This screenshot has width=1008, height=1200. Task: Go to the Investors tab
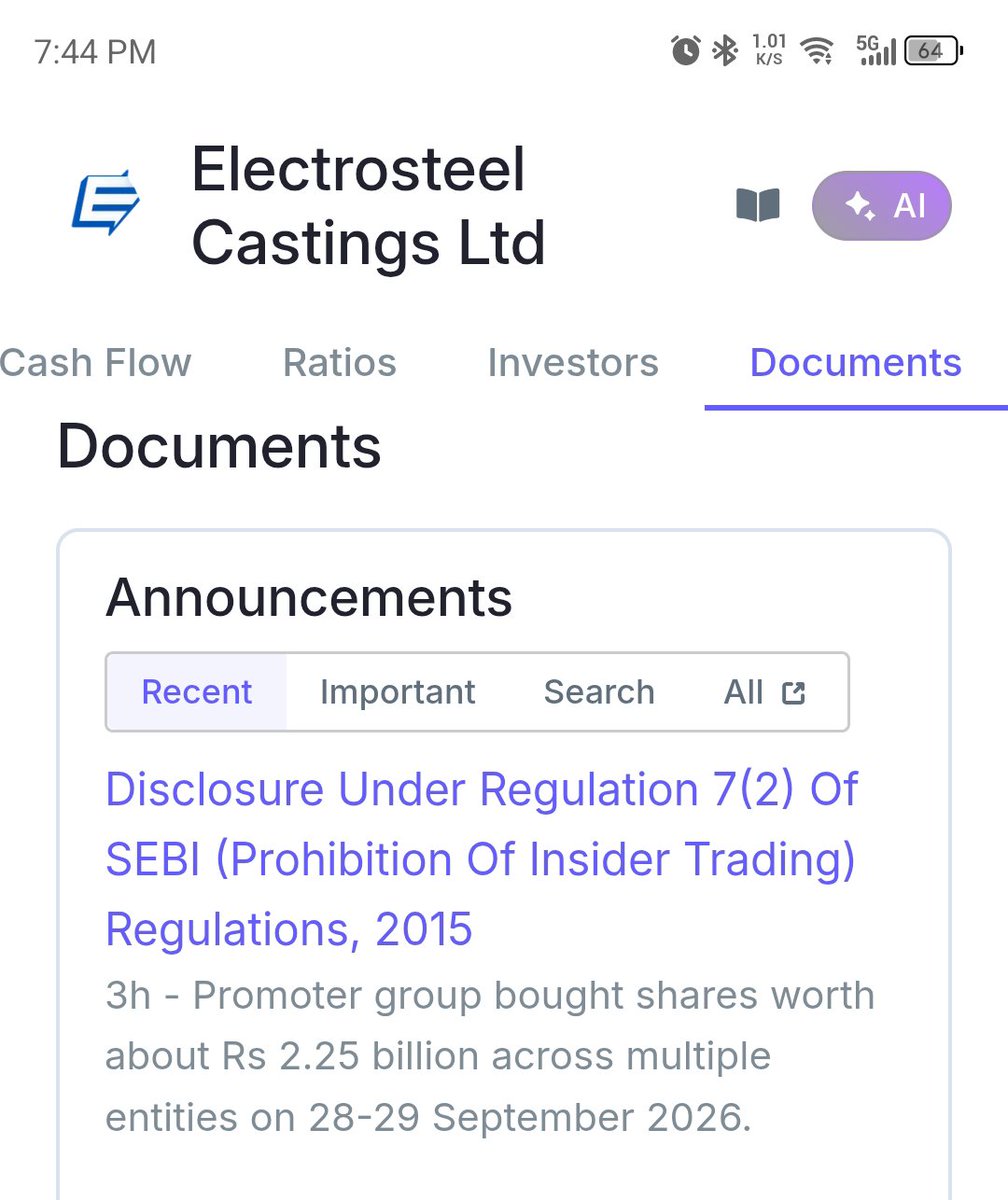click(x=573, y=362)
